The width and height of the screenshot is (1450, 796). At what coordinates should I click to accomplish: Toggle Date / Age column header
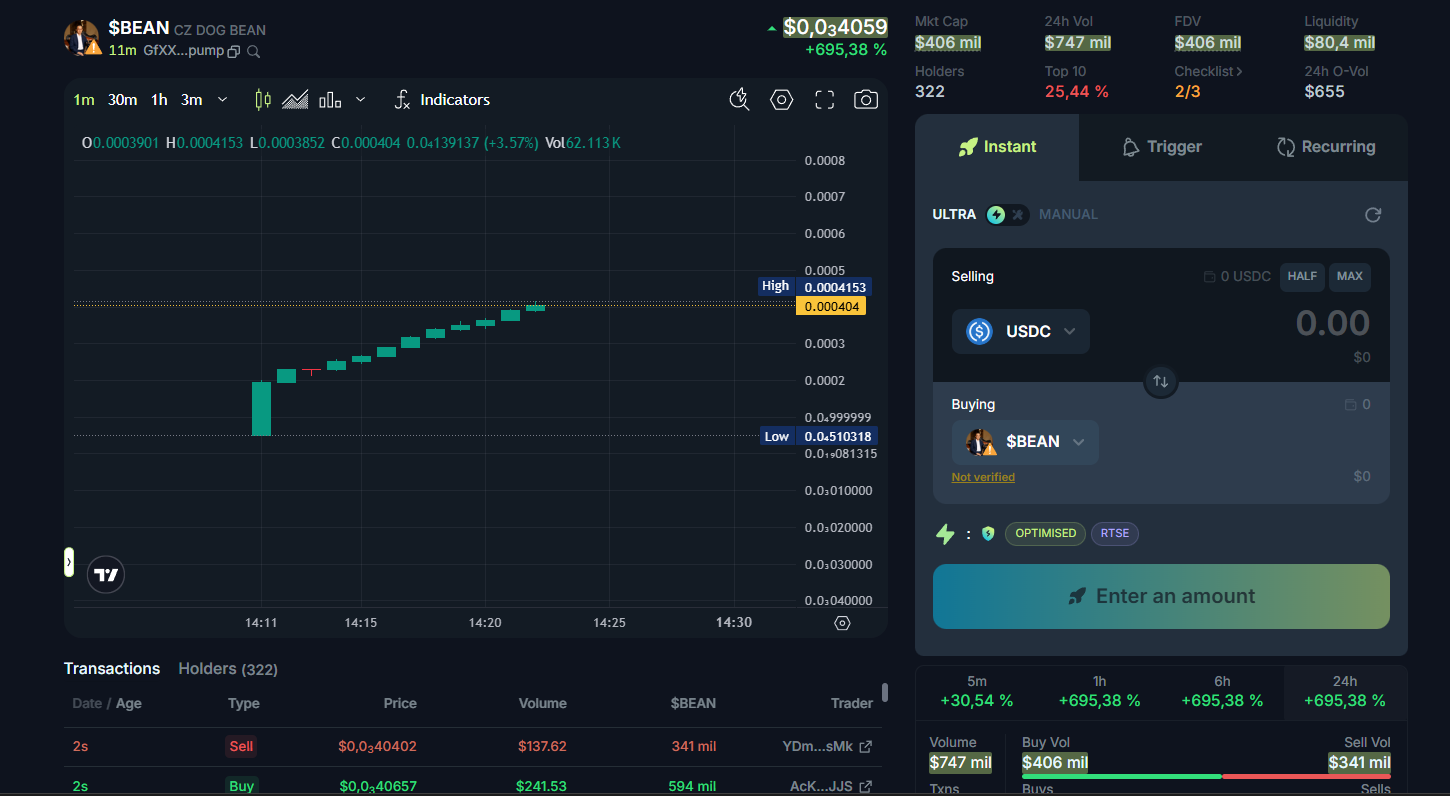click(107, 704)
